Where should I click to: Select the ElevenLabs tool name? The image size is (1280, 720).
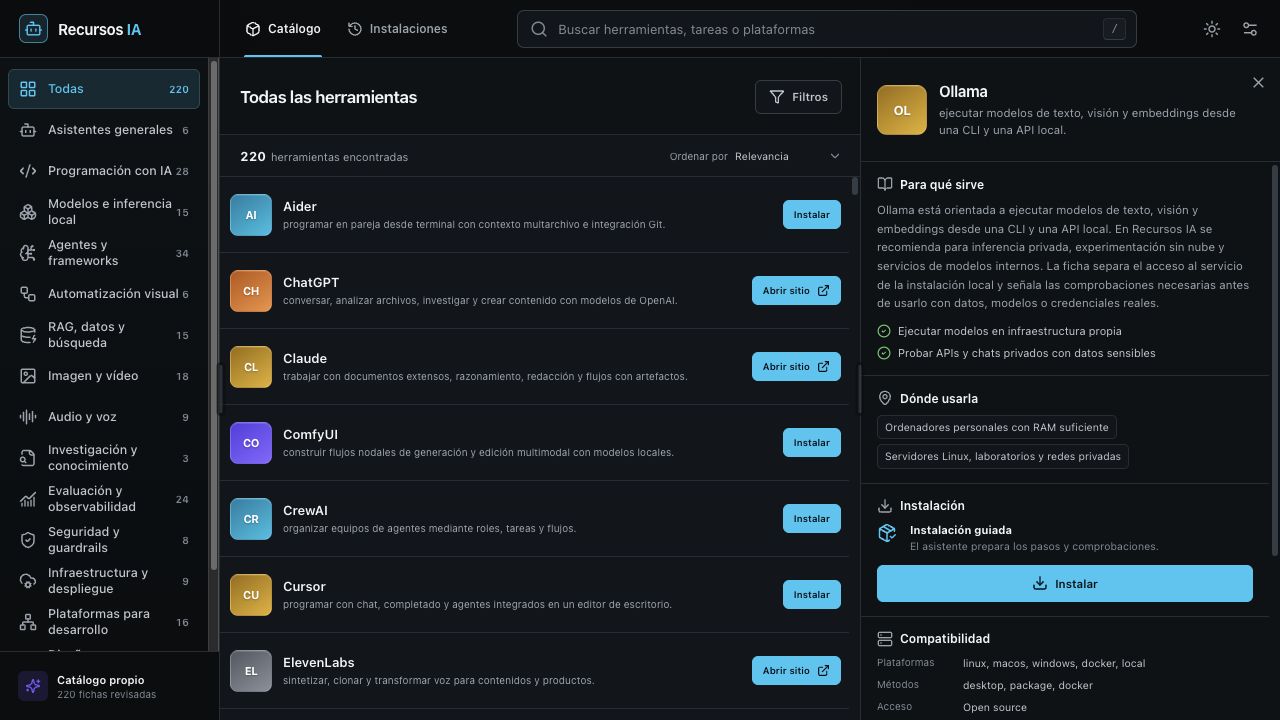pos(319,663)
